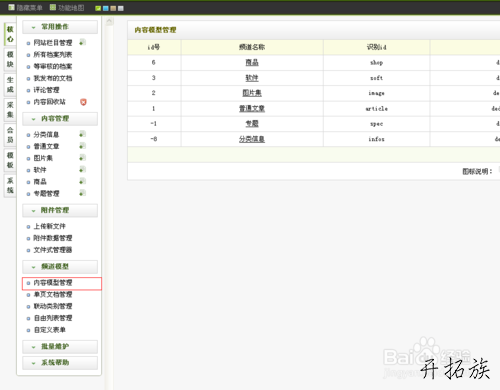Click the red icon beside 内容回收站
The width and height of the screenshot is (500, 390).
pyautogui.click(x=83, y=102)
